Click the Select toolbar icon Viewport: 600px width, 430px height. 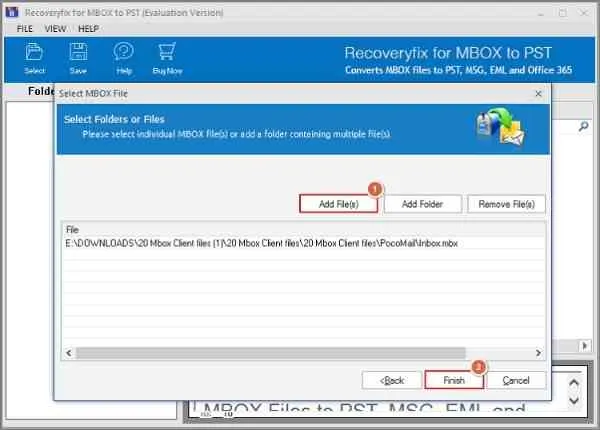click(x=34, y=59)
